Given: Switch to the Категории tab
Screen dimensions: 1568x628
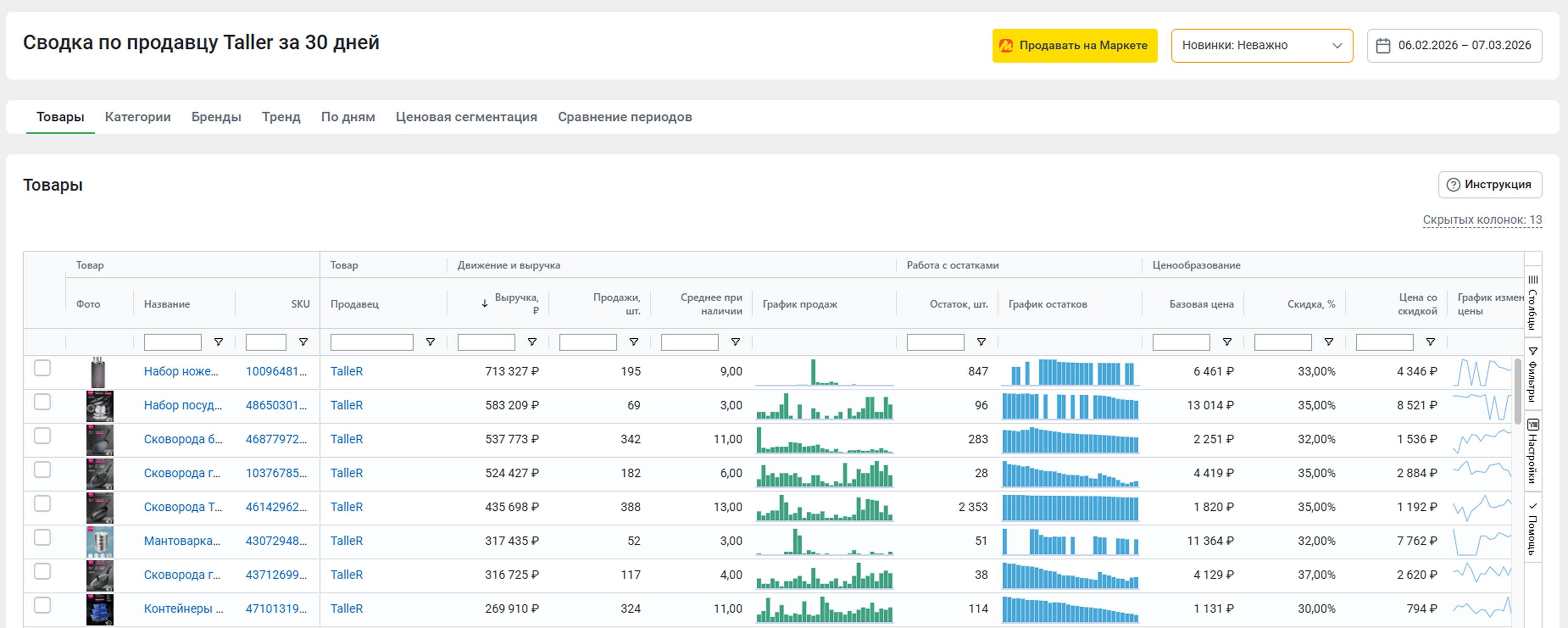Looking at the screenshot, I should (x=138, y=117).
